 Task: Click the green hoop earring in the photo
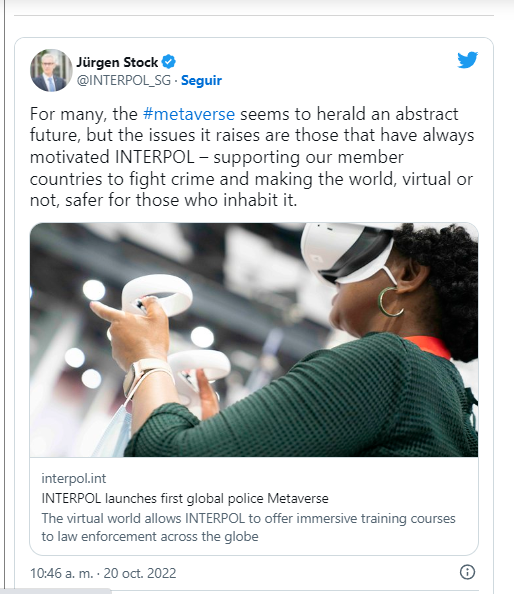click(x=390, y=302)
